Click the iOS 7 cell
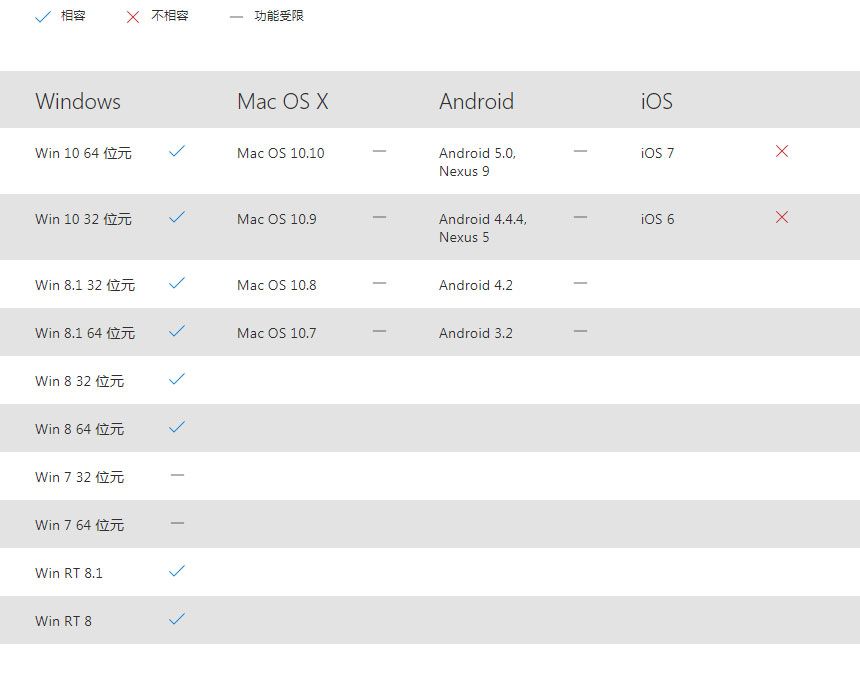This screenshot has width=860, height=685. pos(657,153)
